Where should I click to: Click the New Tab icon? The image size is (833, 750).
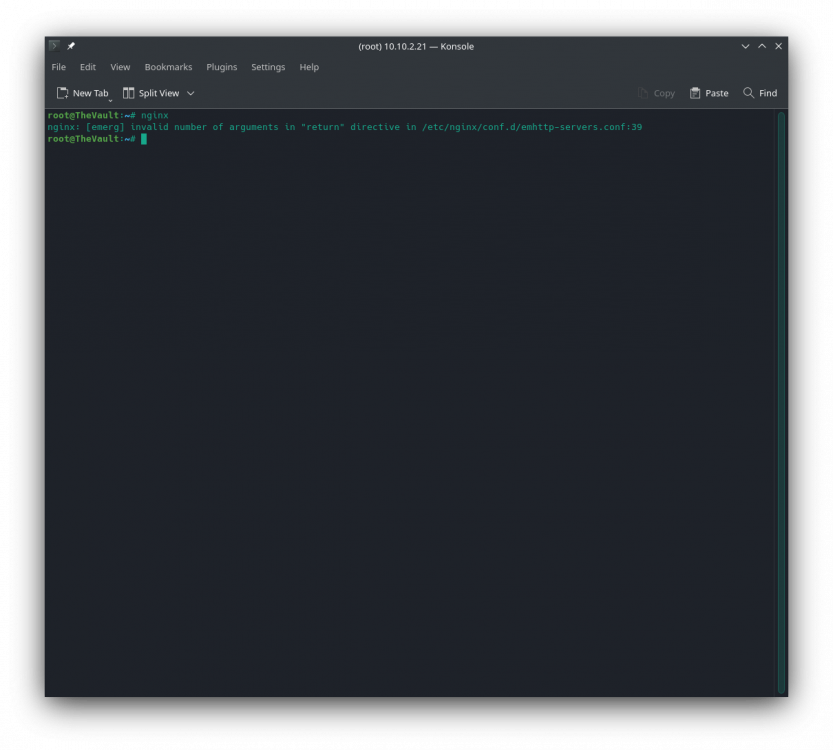tap(63, 93)
